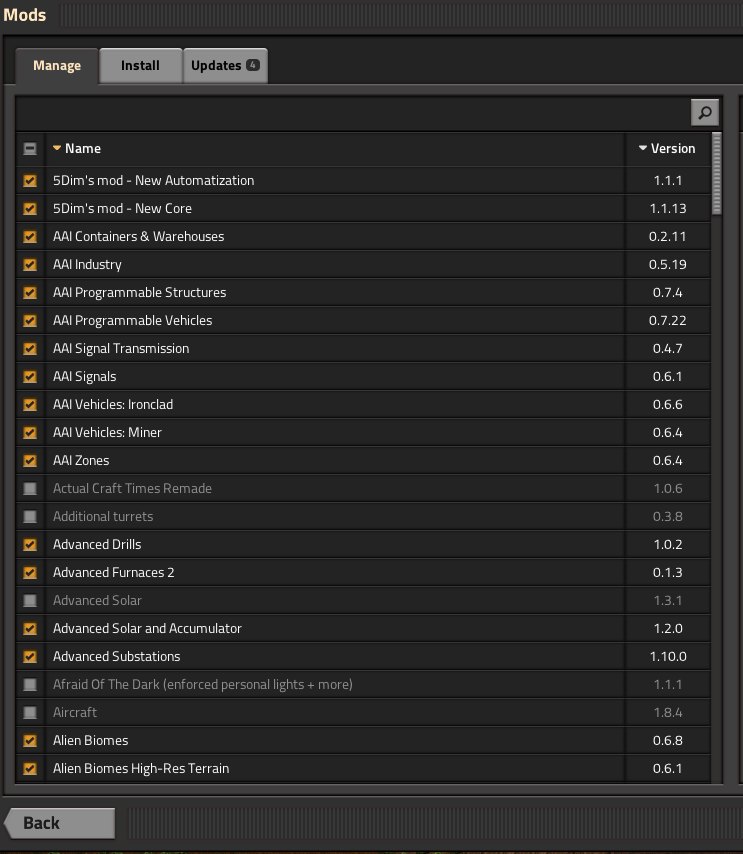The image size is (743, 854).
Task: Select Advanced Drills mod name
Action: point(97,545)
